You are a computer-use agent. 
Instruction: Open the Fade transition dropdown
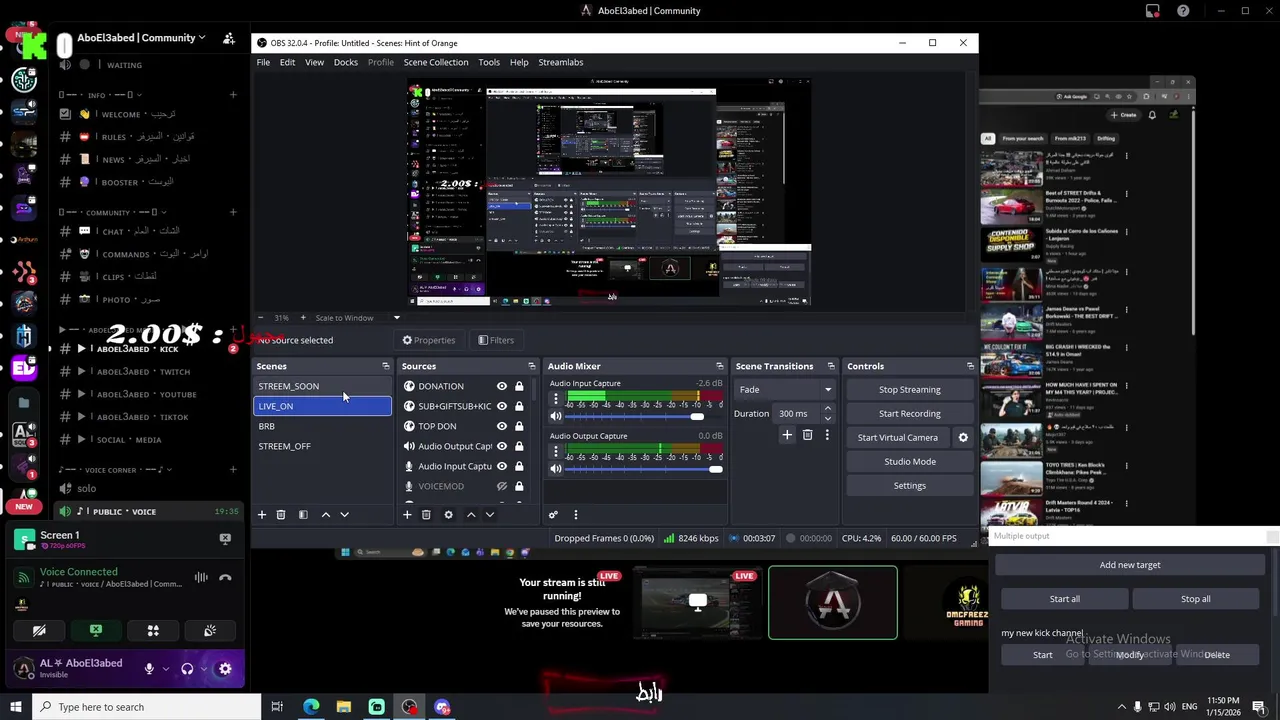785,389
